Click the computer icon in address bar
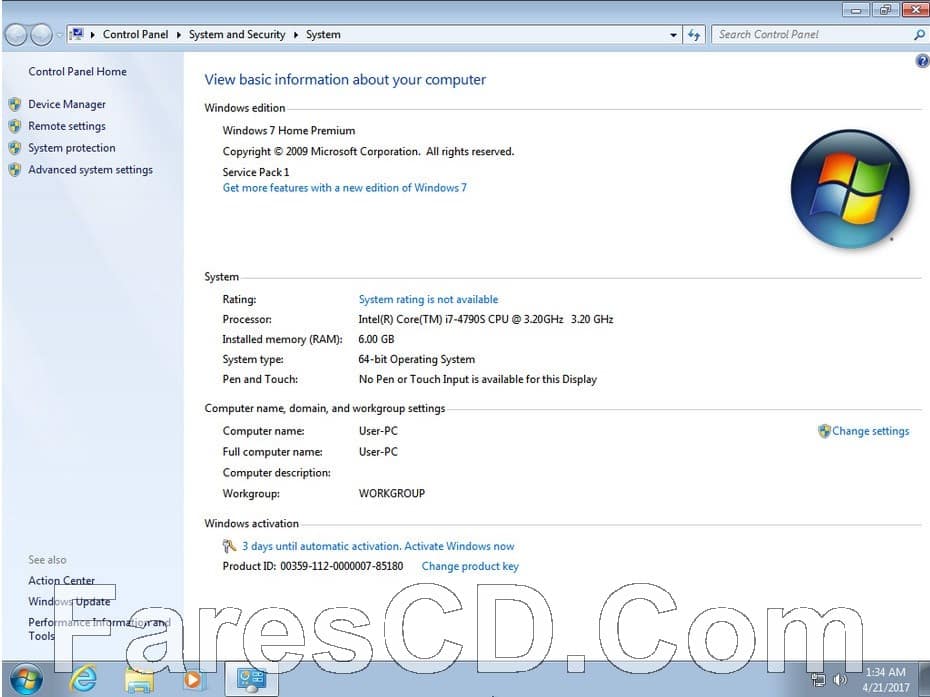The width and height of the screenshot is (930, 697). pos(77,34)
